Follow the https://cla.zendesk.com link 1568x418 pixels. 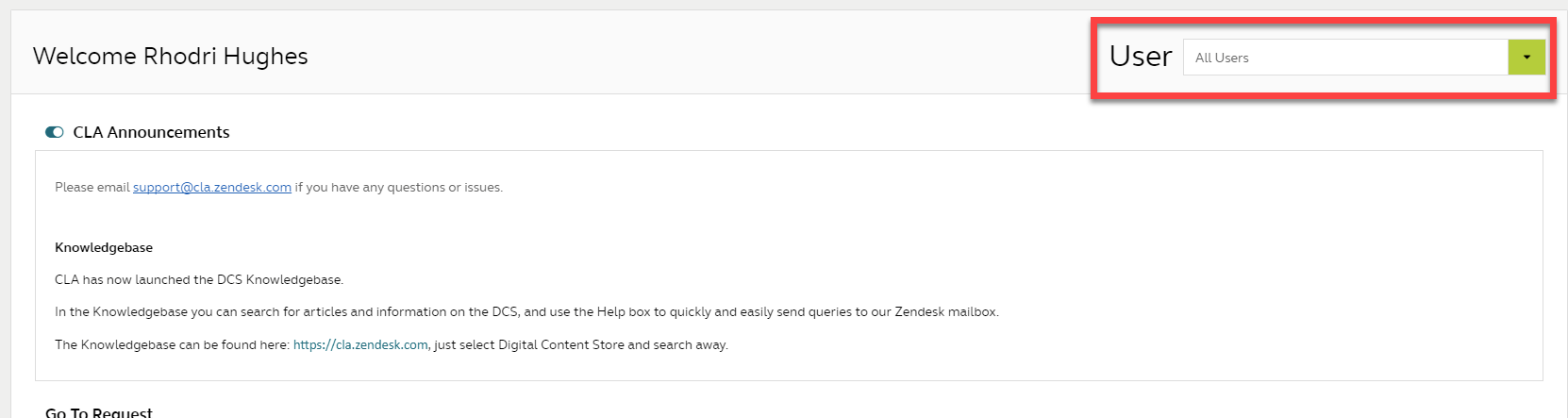(360, 345)
